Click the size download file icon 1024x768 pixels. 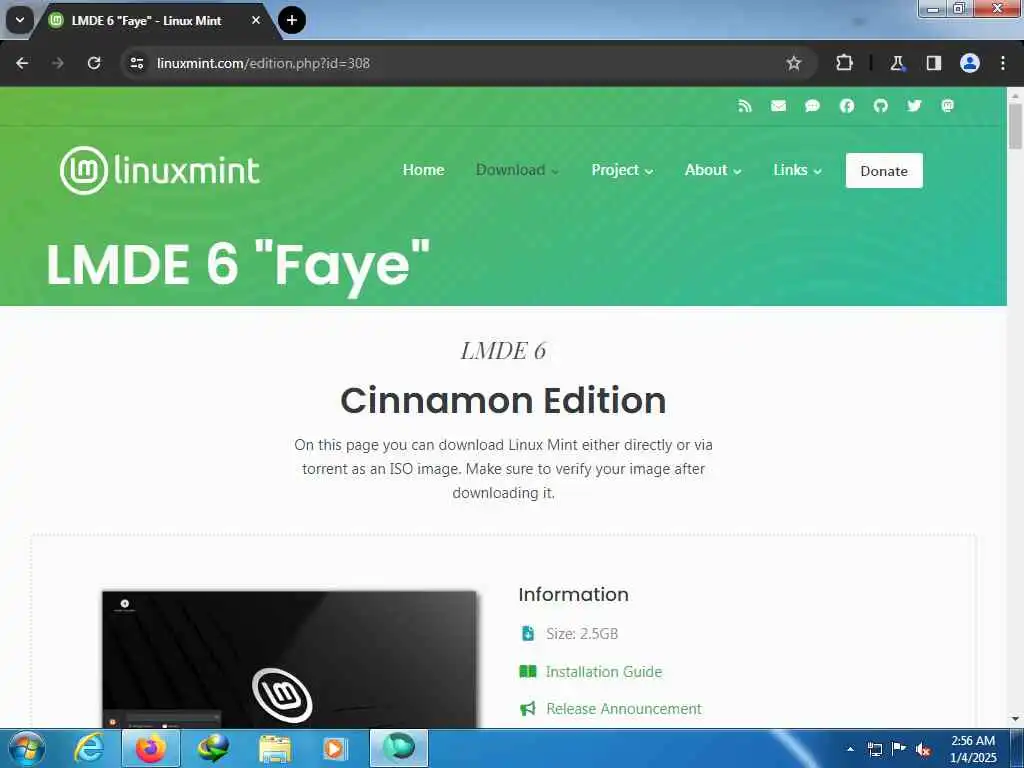(528, 633)
